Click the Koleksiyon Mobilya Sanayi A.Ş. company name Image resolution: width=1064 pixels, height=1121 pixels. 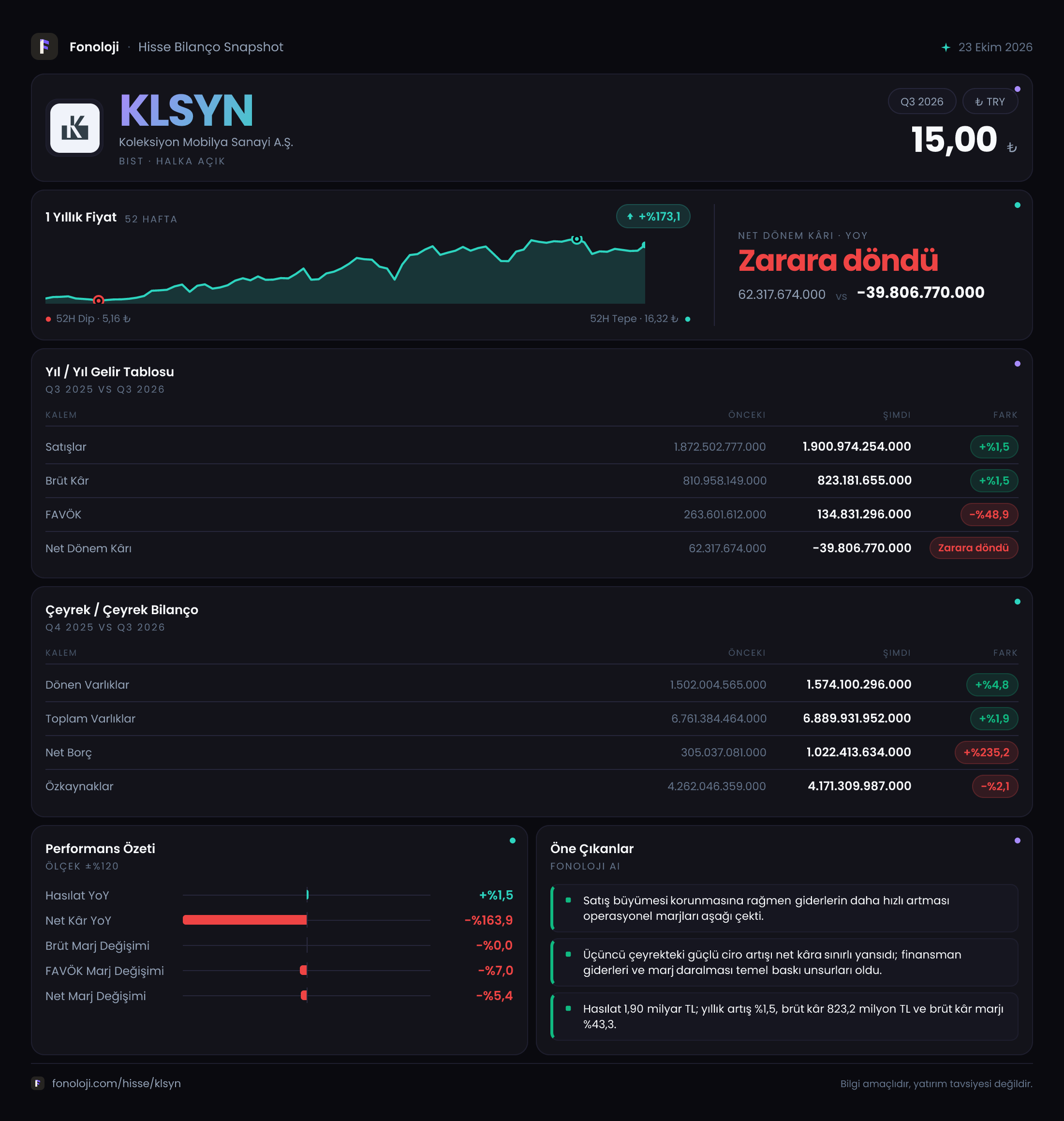pos(206,142)
